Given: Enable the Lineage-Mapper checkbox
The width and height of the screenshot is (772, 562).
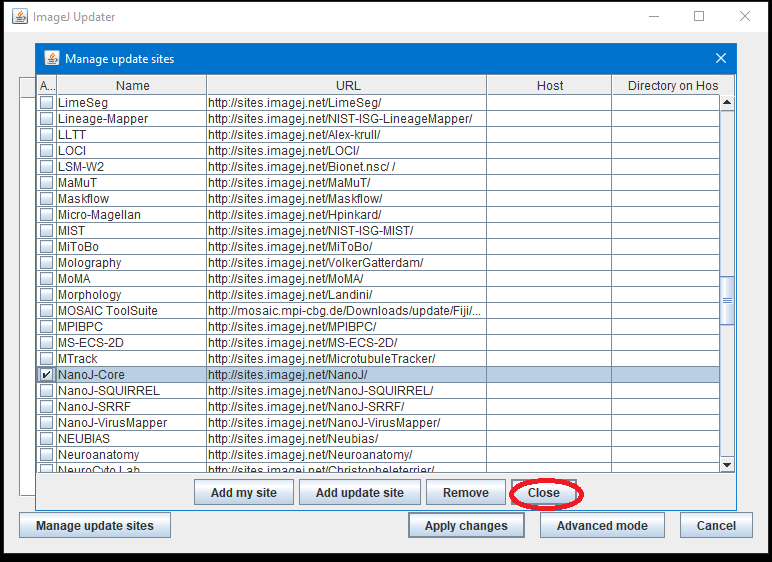Looking at the screenshot, I should 46,119.
